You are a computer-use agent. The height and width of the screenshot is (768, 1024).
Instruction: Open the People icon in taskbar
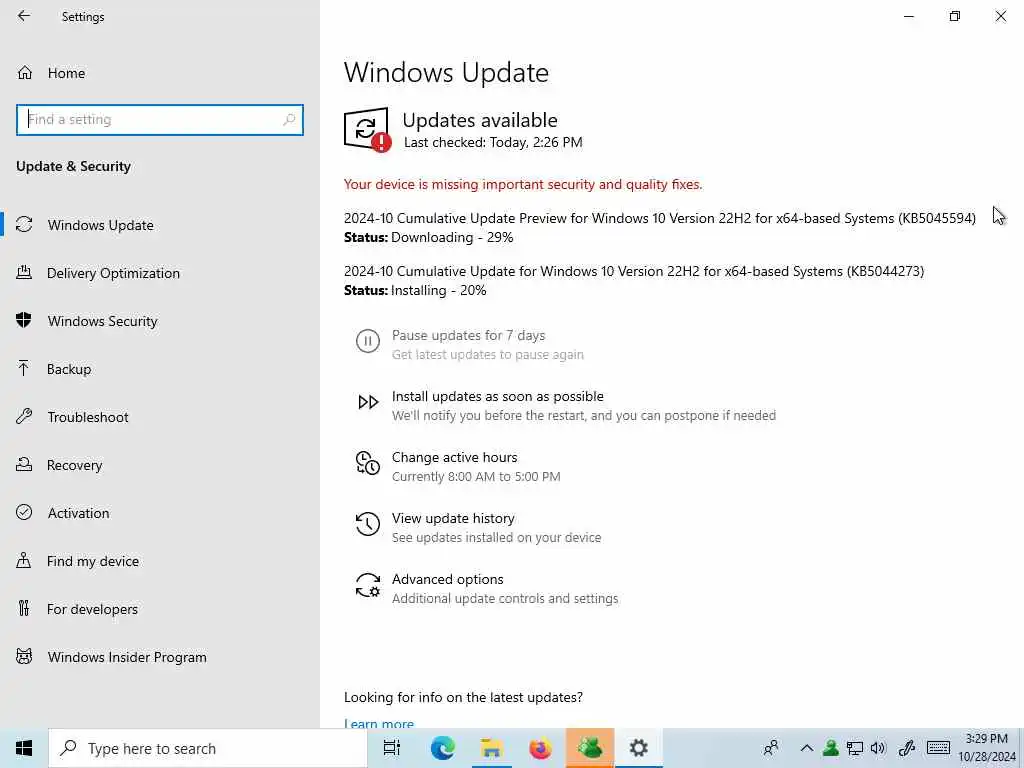[771, 748]
